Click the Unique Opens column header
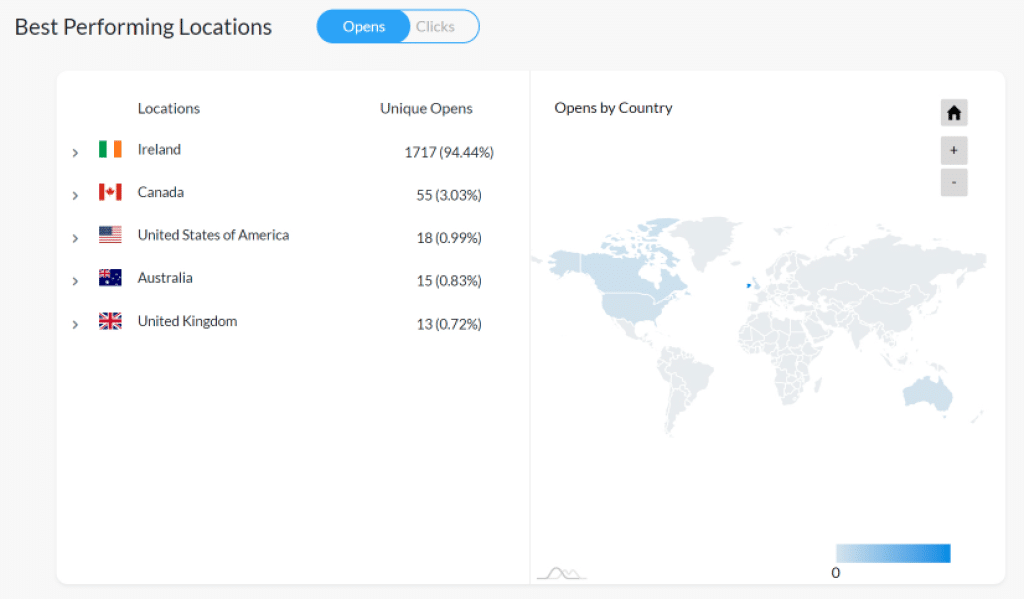 click(x=426, y=108)
